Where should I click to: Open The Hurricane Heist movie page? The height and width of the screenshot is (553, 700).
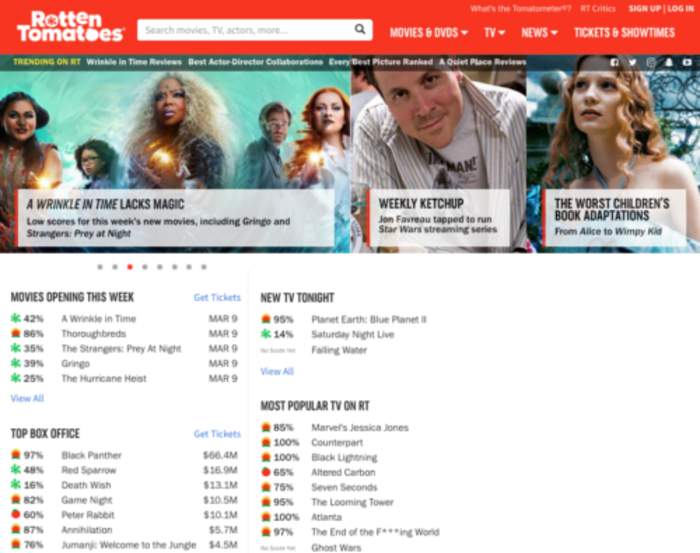(104, 378)
